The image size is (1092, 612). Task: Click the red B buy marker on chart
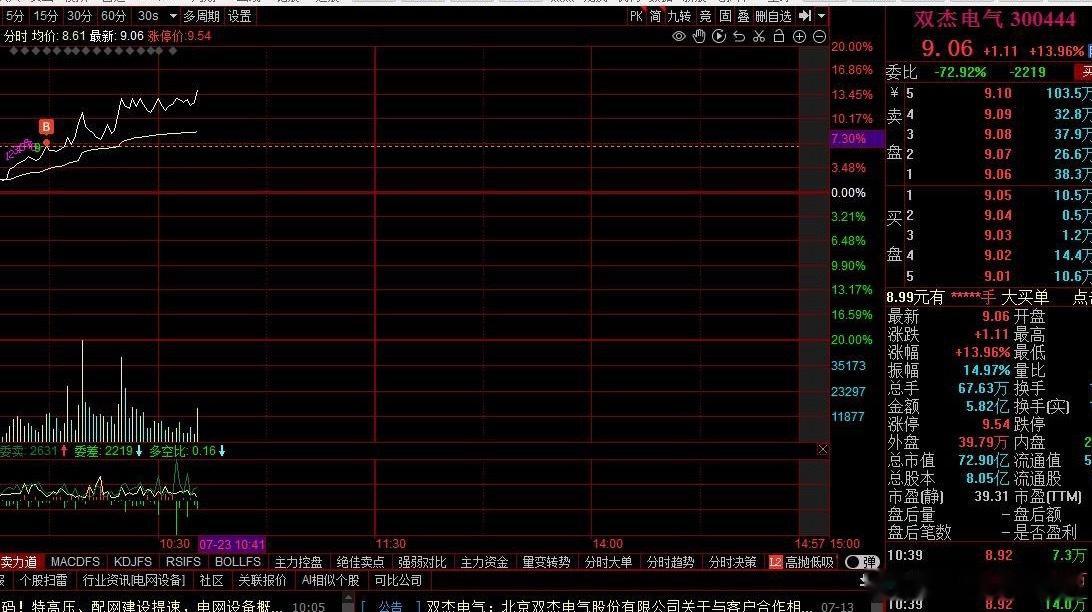coord(46,127)
